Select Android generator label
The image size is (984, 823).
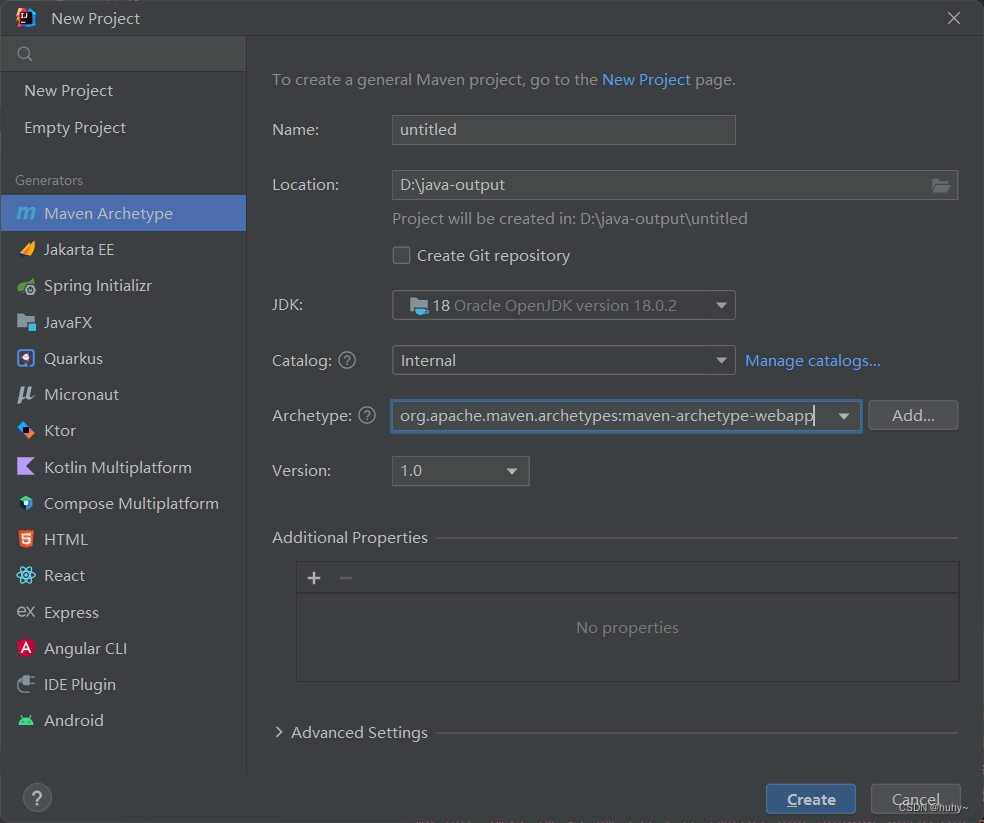[x=73, y=720]
